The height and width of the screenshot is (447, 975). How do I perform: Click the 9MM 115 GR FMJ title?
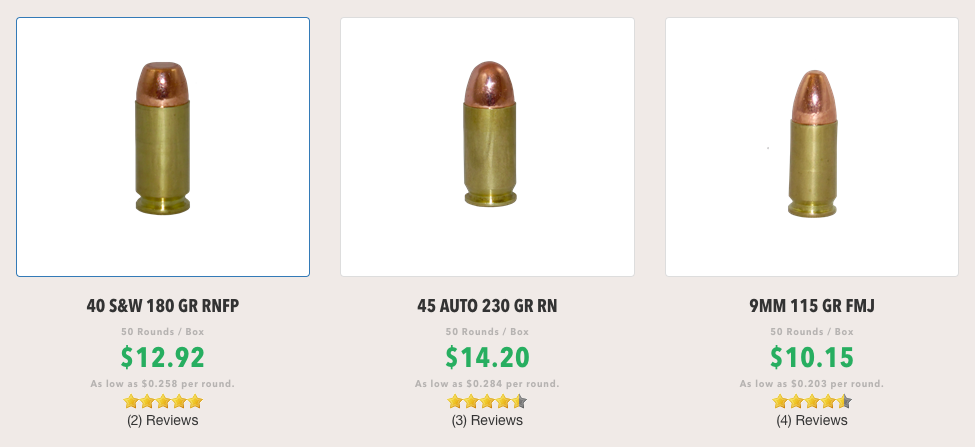click(812, 306)
